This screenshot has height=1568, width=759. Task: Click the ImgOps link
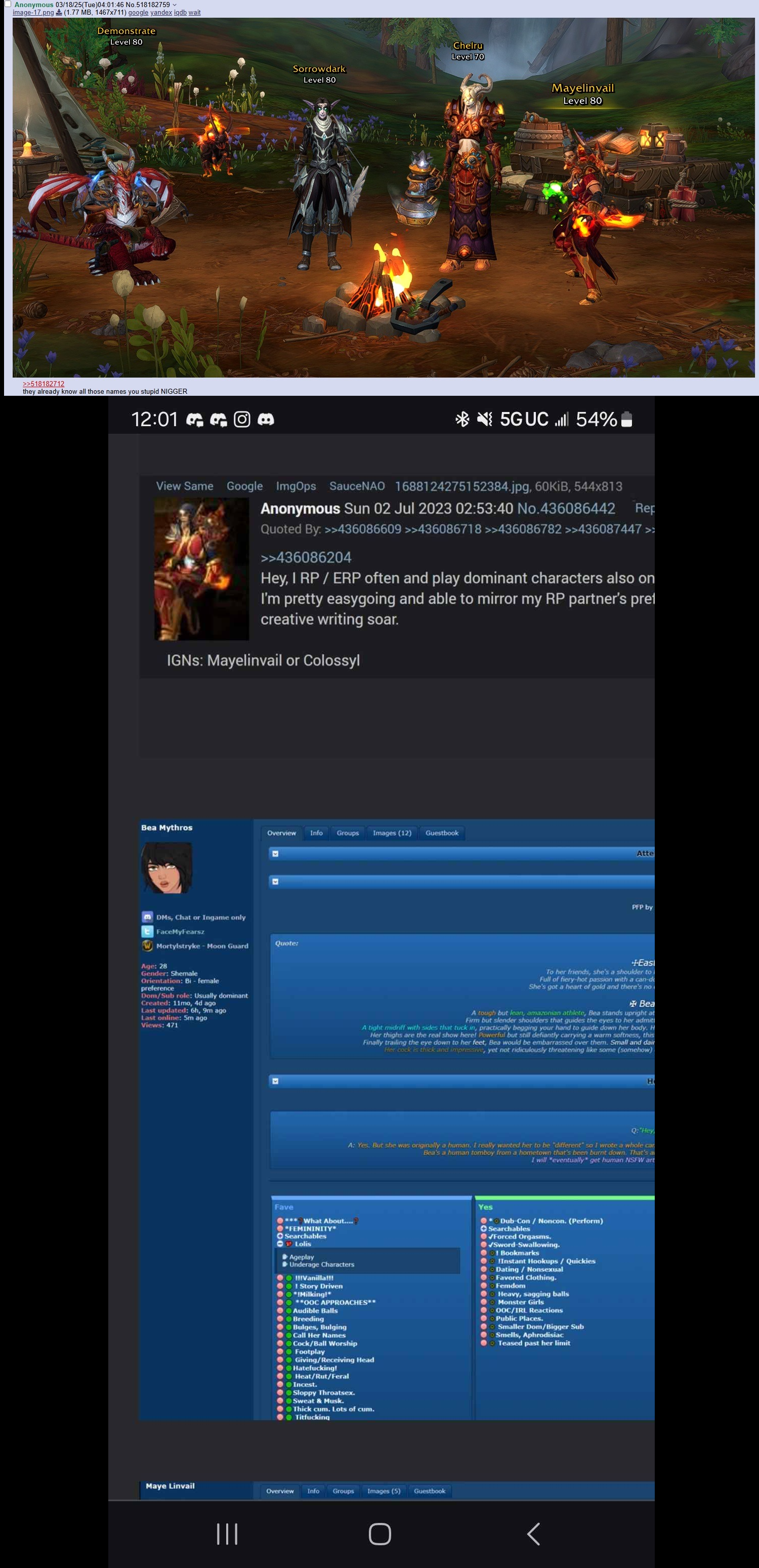296,486
